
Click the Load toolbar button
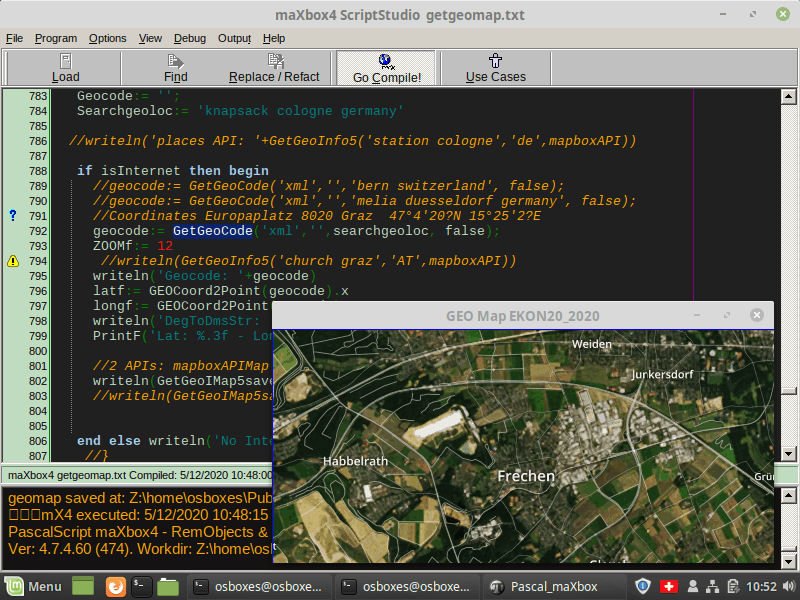click(65, 68)
